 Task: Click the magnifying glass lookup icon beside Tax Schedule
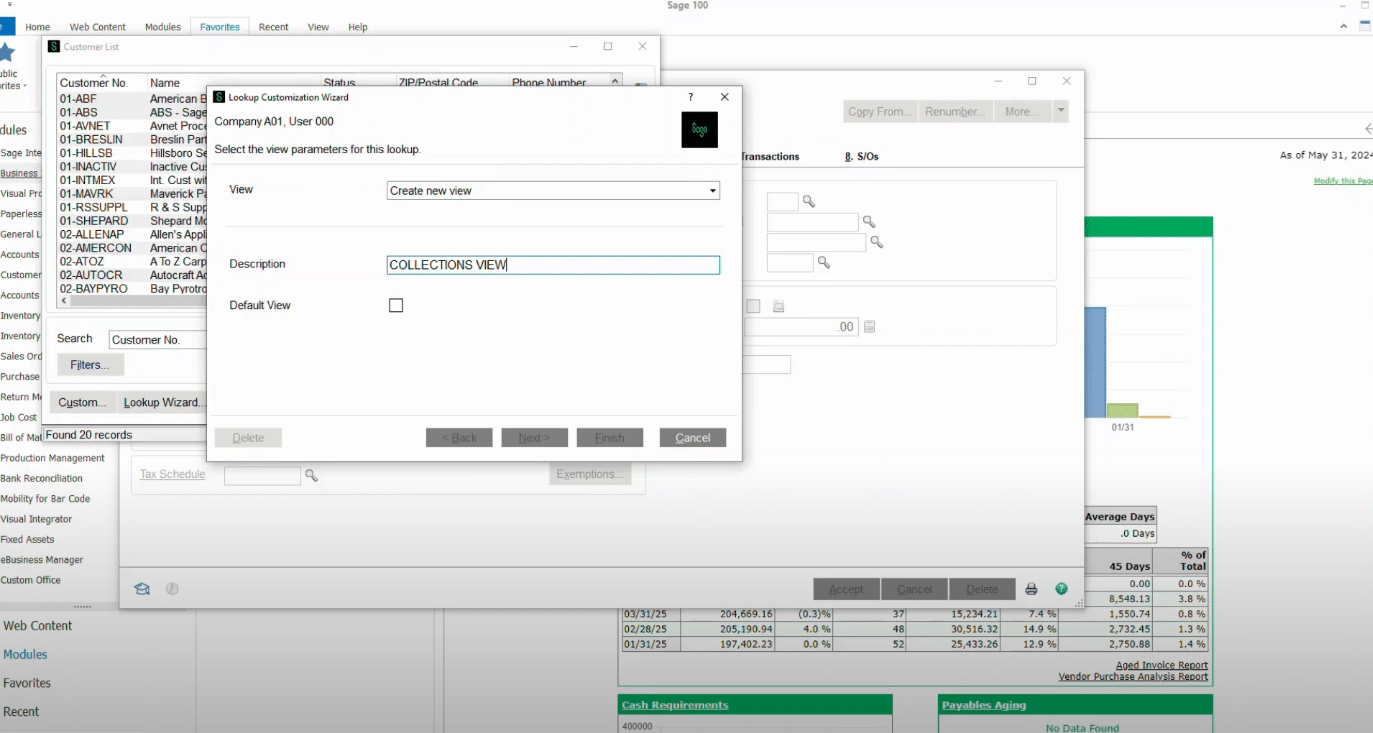pos(311,478)
